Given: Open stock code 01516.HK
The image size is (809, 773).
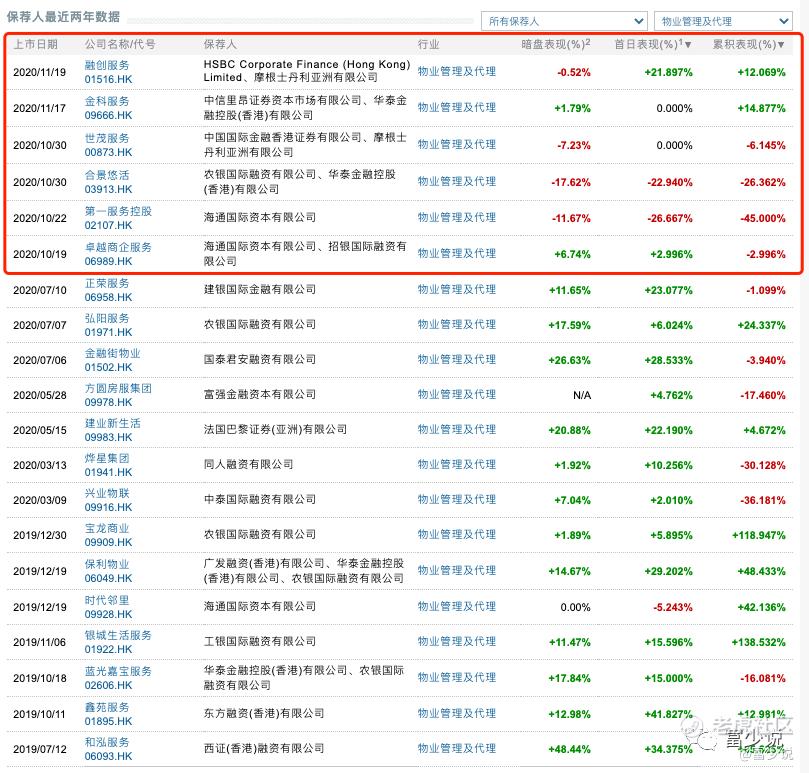Looking at the screenshot, I should [108, 79].
